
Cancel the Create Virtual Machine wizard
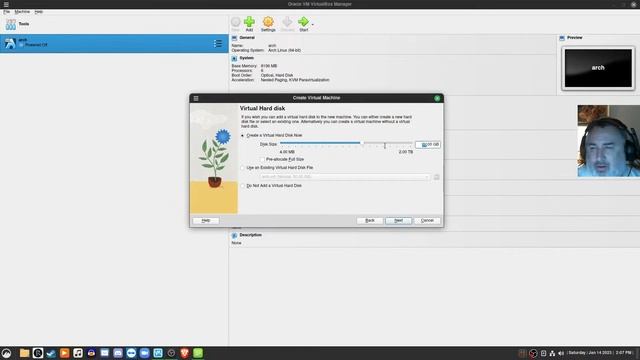[x=427, y=220]
